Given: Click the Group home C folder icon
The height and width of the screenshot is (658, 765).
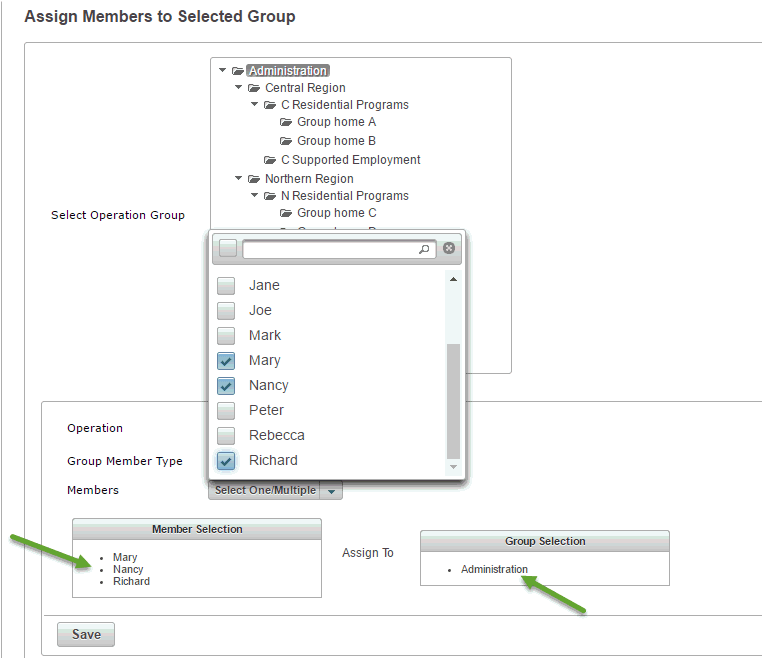Looking at the screenshot, I should [286, 213].
